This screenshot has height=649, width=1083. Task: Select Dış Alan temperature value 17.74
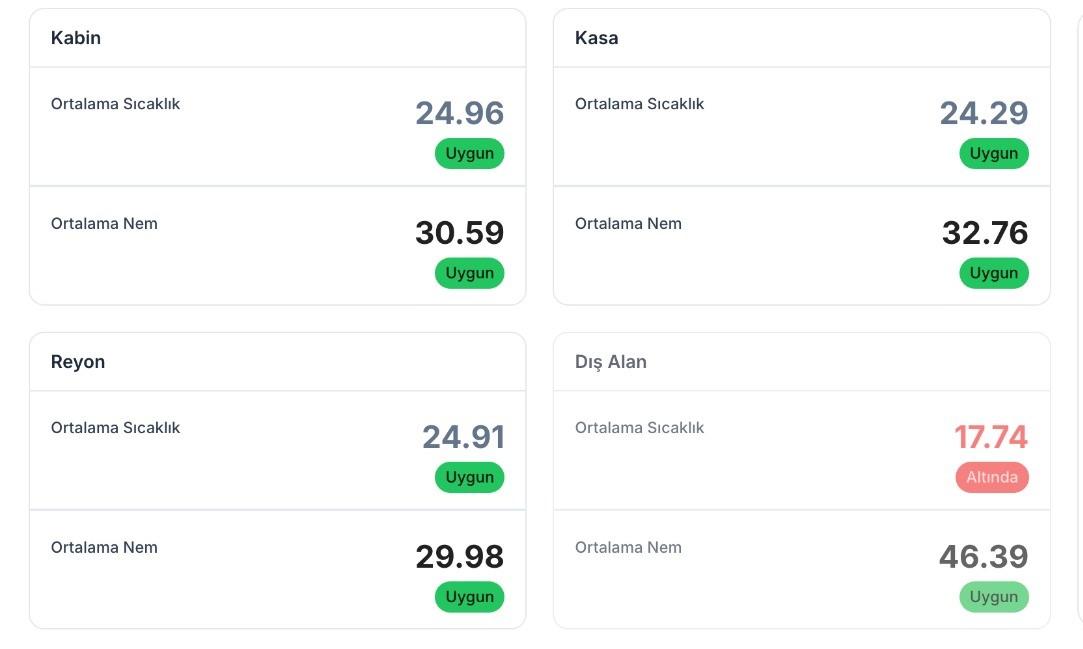click(991, 437)
